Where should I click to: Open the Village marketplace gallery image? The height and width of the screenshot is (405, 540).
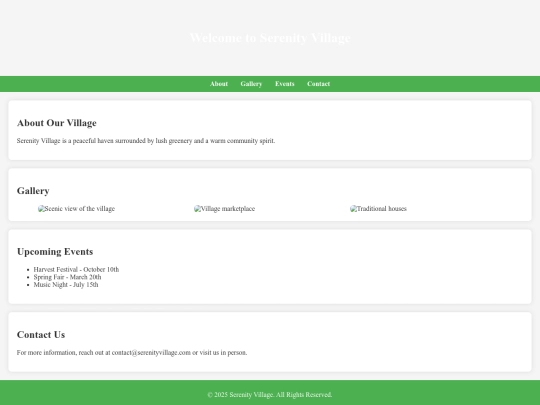(x=225, y=209)
